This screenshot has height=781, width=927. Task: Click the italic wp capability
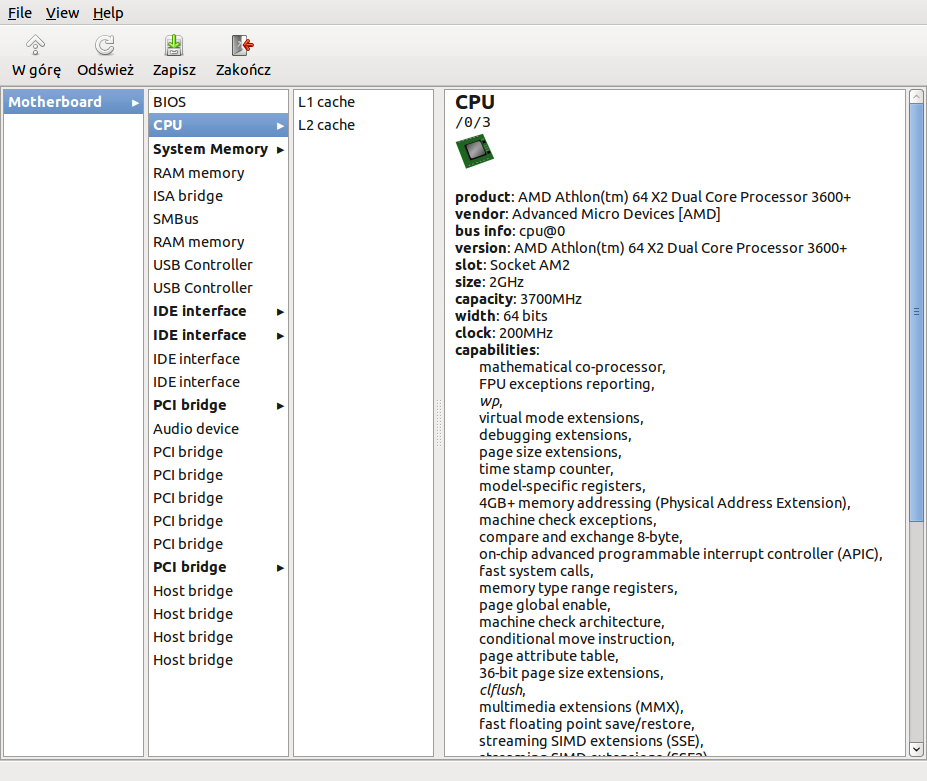coord(491,401)
